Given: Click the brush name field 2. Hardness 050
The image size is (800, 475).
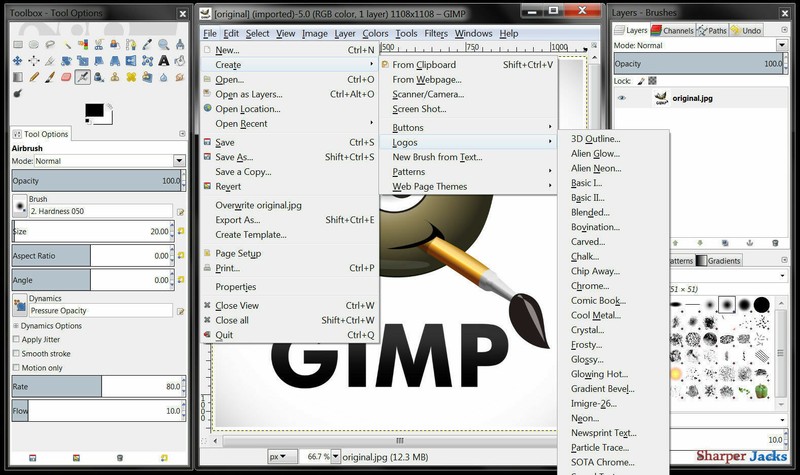Looking at the screenshot, I should (101, 211).
